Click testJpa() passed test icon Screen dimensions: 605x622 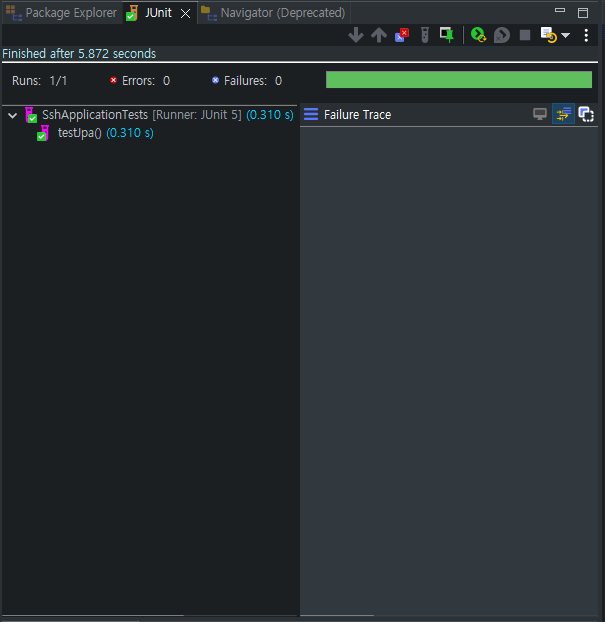pos(43,133)
